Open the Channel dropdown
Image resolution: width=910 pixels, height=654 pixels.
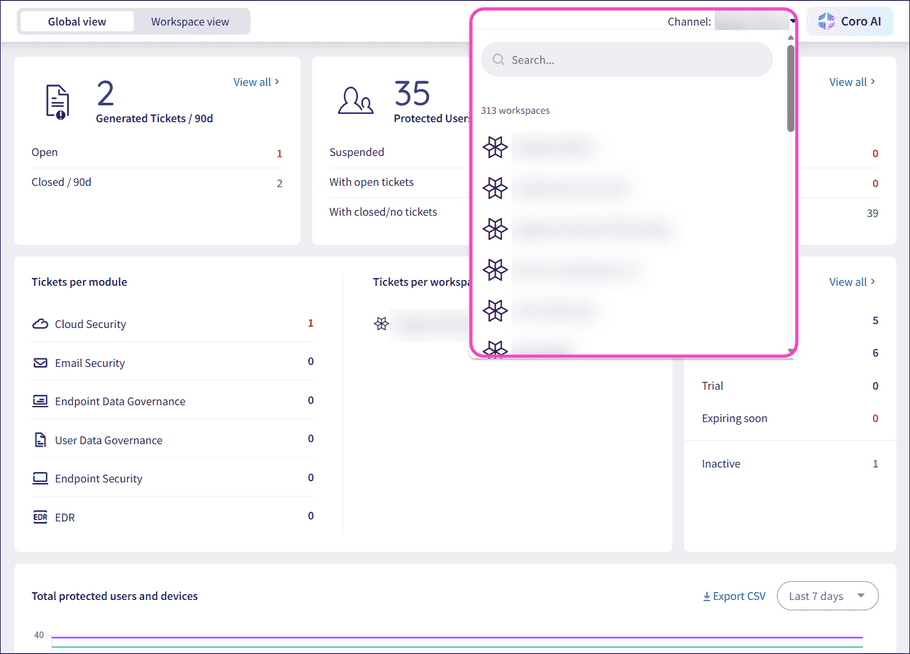755,21
